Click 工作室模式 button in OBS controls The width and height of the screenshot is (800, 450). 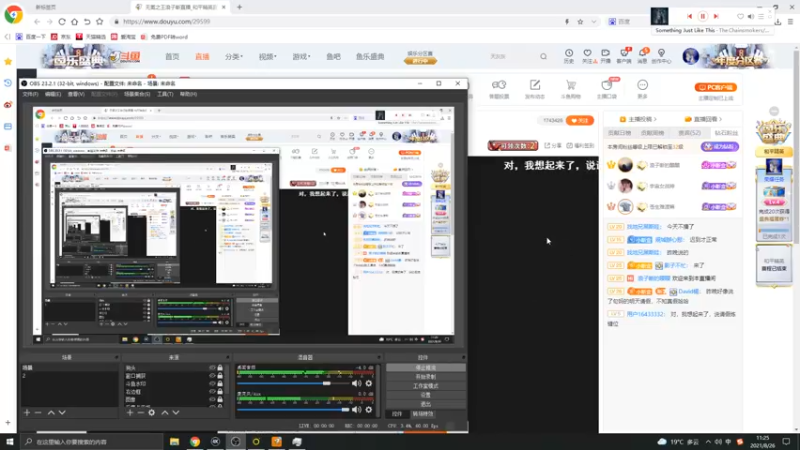tap(426, 386)
